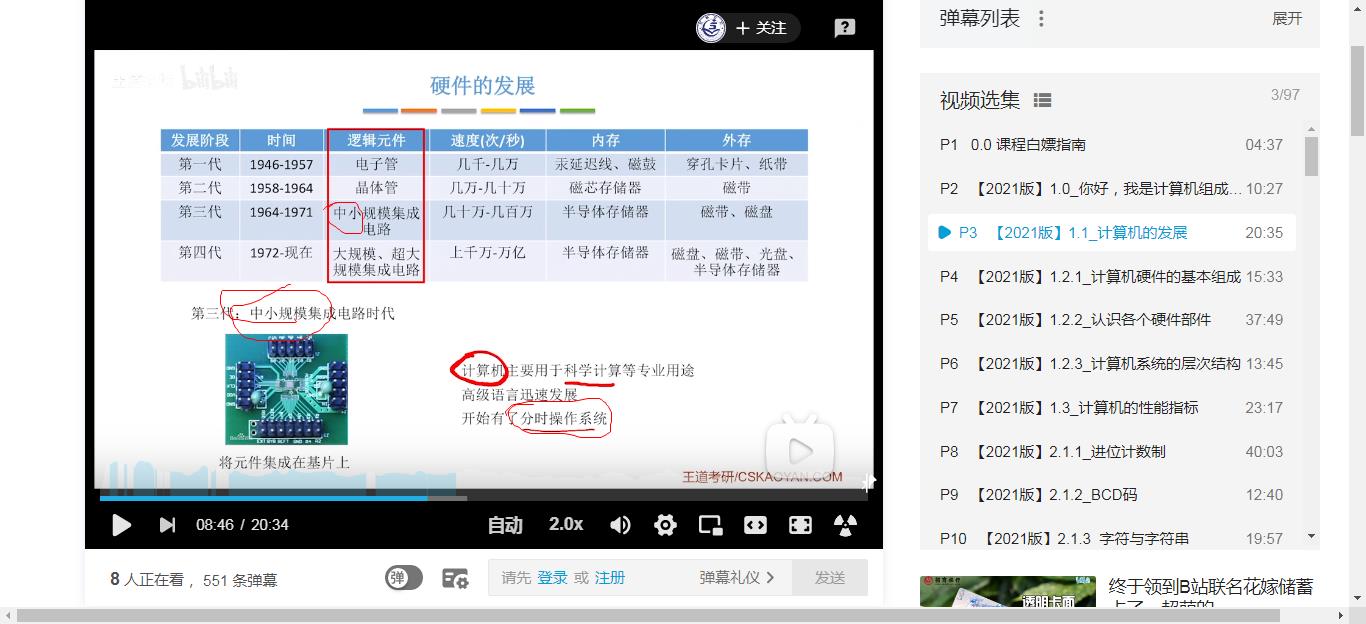This screenshot has height=624, width=1366.
Task: Enter fullscreen mode
Action: click(800, 525)
